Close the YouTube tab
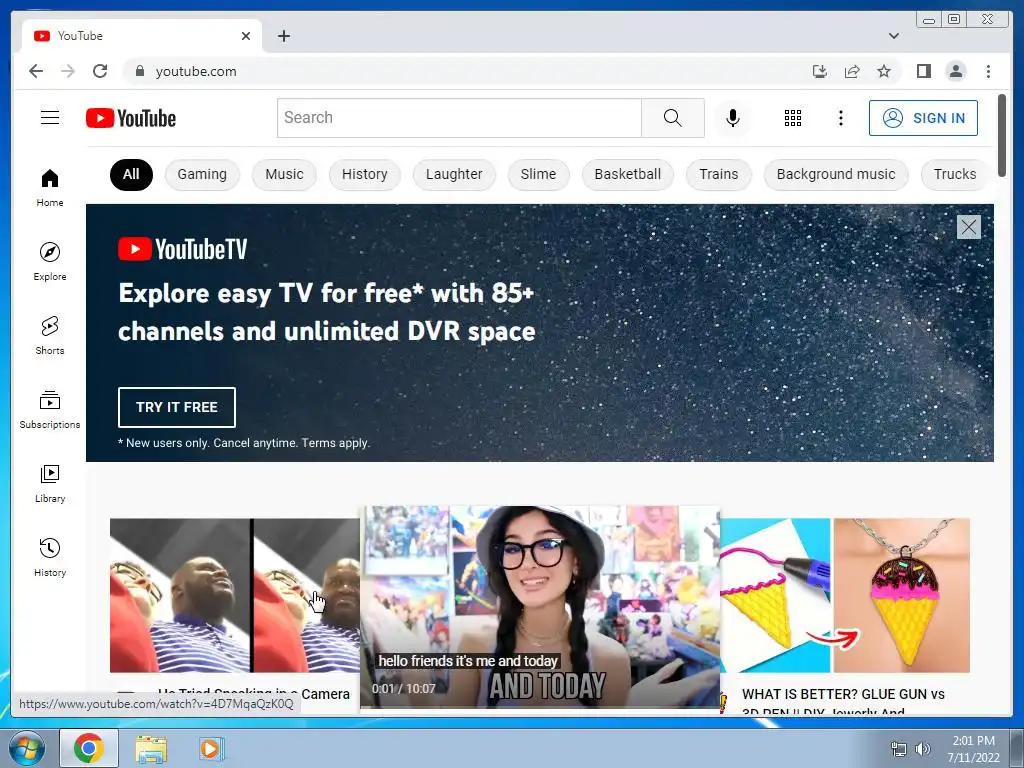 coord(246,36)
